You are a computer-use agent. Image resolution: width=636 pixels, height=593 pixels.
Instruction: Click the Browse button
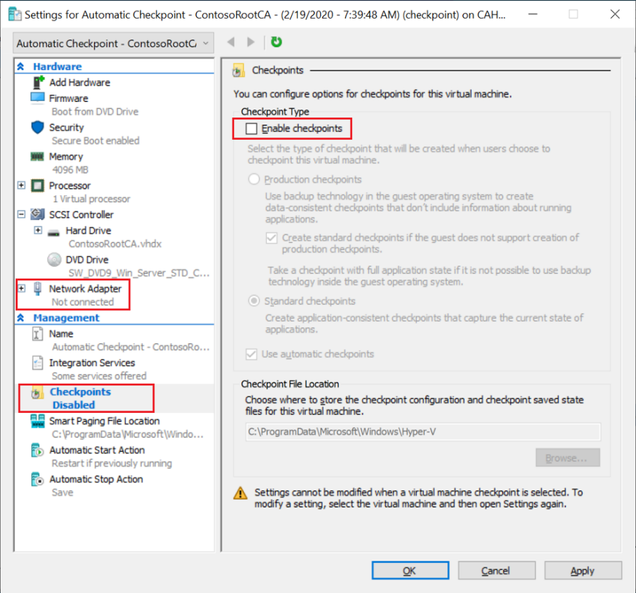(x=567, y=458)
